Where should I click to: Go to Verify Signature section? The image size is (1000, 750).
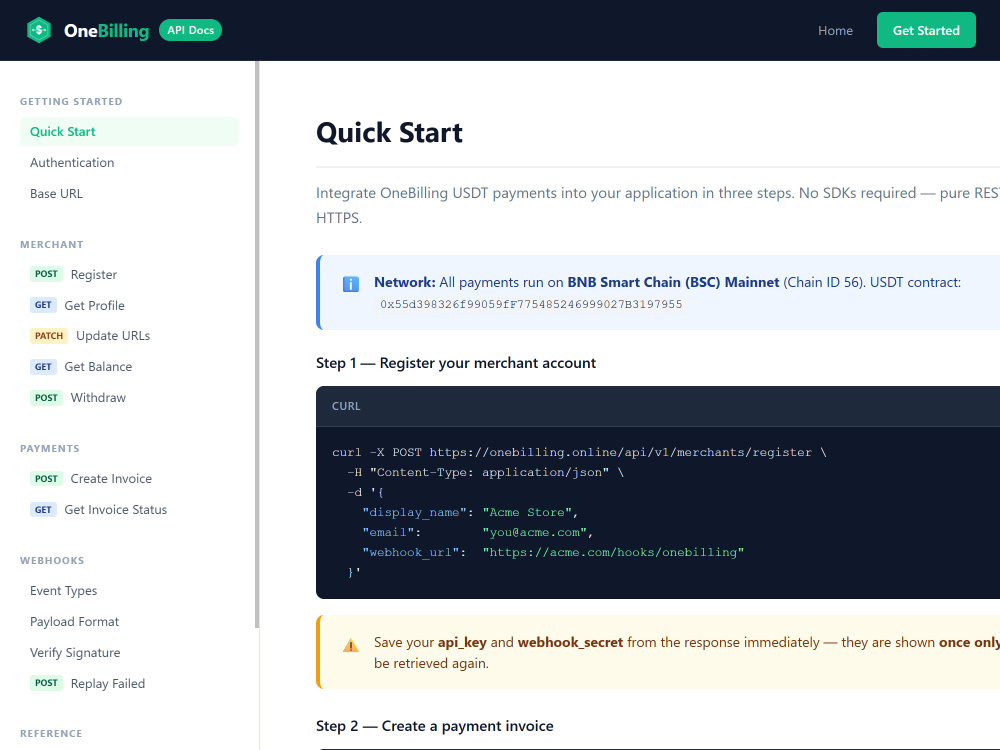129,652
